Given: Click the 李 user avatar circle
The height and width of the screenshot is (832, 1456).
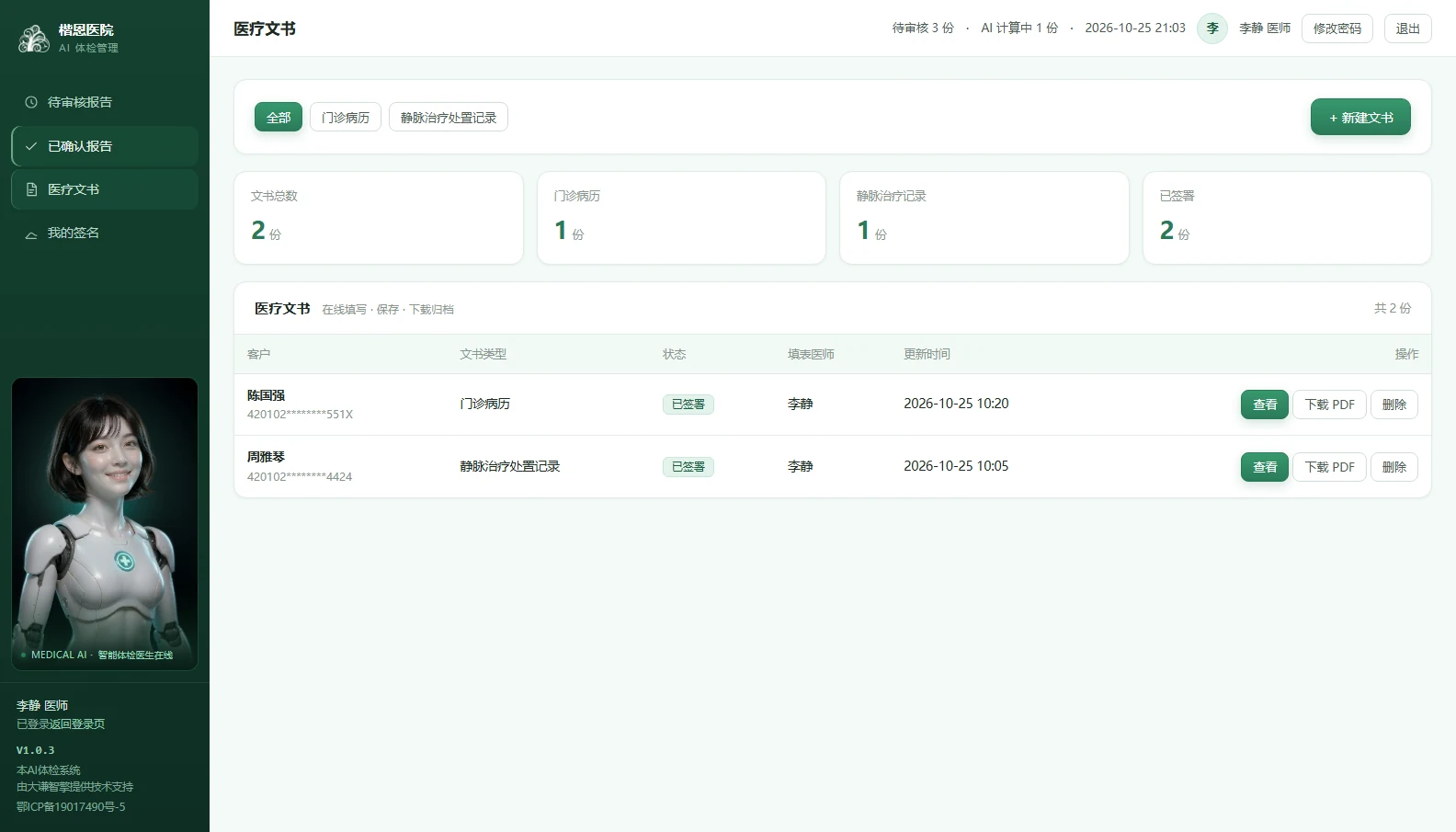Looking at the screenshot, I should [x=1212, y=28].
